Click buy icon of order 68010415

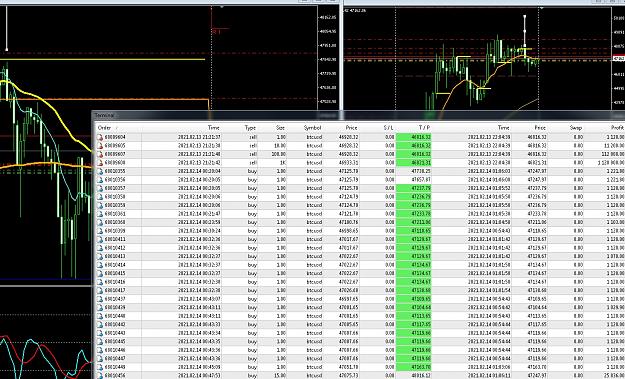[x=100, y=273]
